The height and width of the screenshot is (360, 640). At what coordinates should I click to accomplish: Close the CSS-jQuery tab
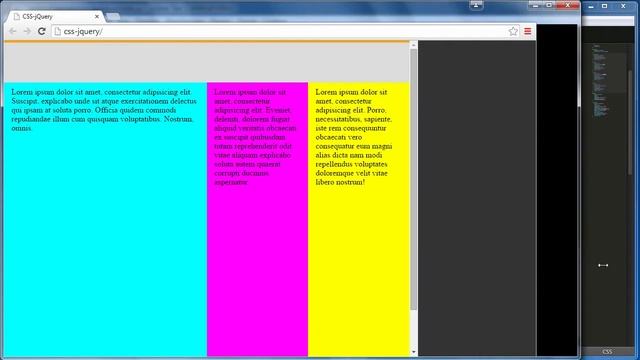pos(97,16)
